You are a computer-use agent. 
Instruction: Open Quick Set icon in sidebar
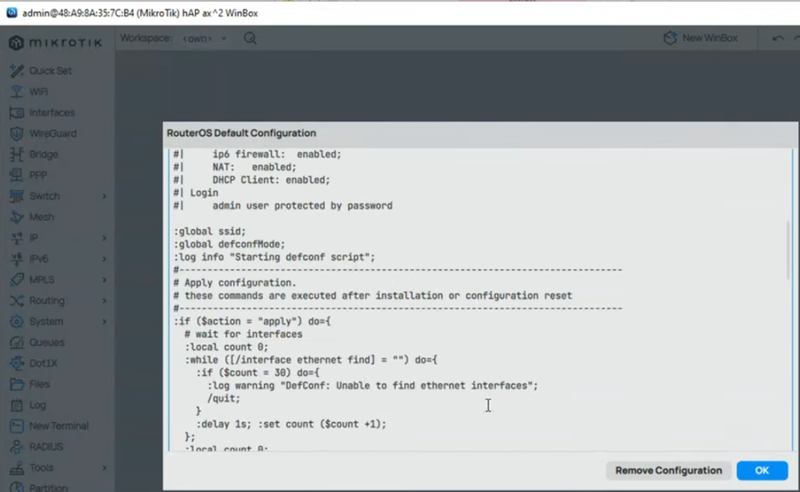tap(16, 70)
